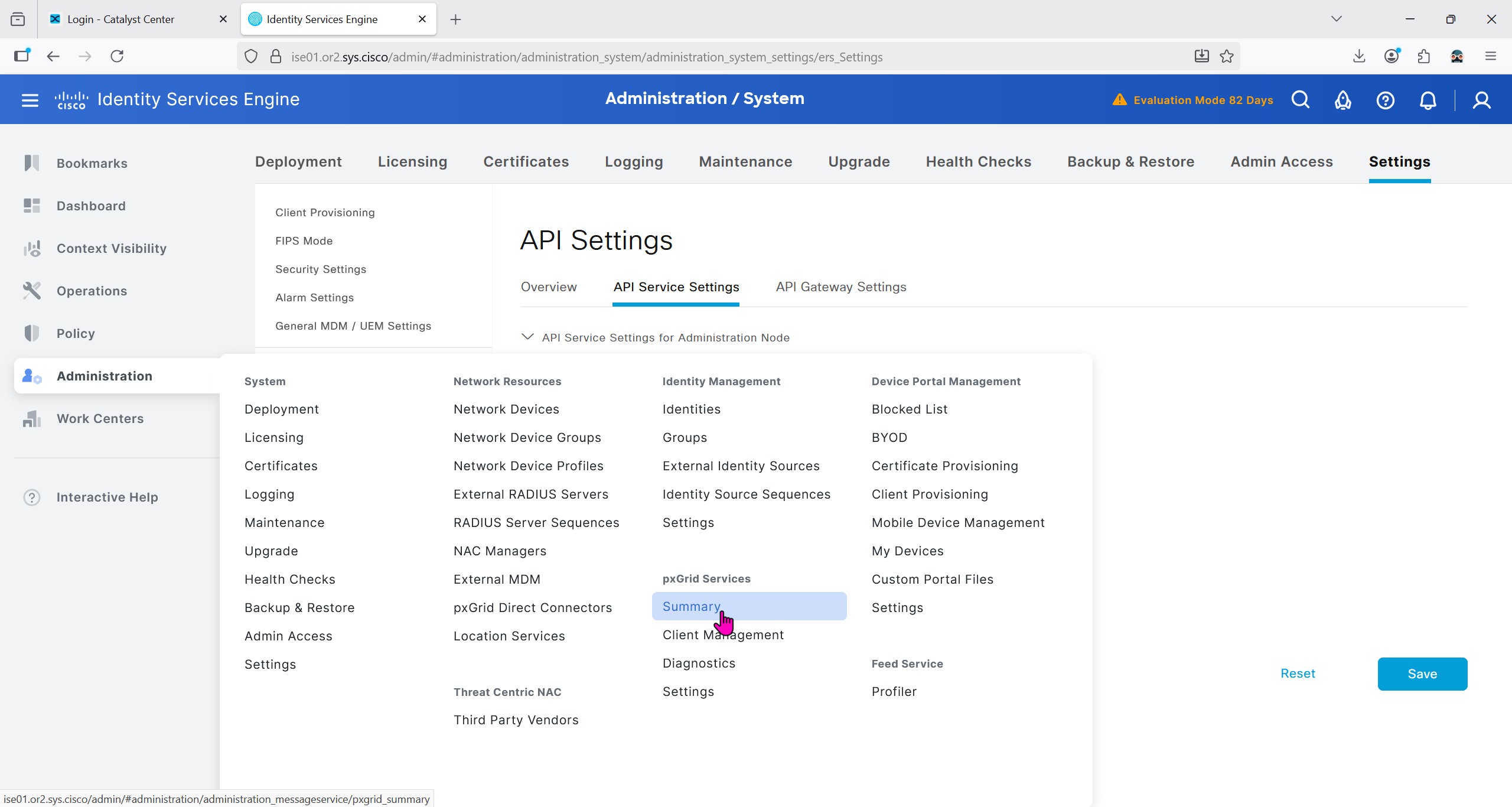The width and height of the screenshot is (1512, 807).
Task: Open Context Visibility in the sidebar
Action: tap(111, 248)
